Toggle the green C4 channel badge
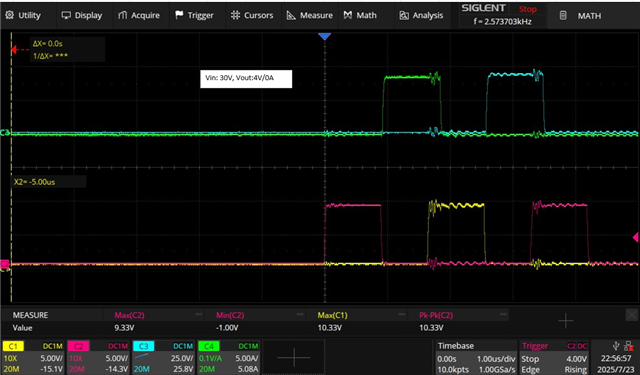The height and width of the screenshot is (375, 640). click(x=209, y=346)
